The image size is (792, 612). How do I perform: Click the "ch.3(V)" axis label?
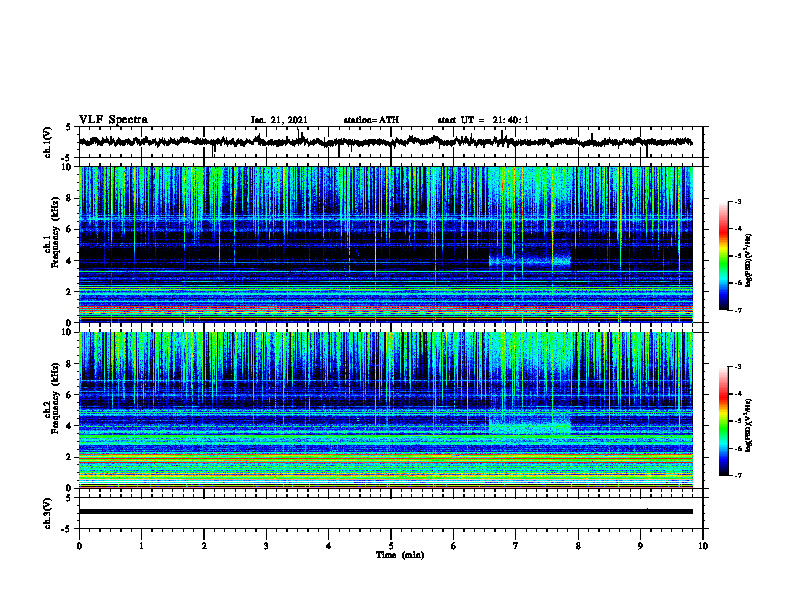pos(48,513)
